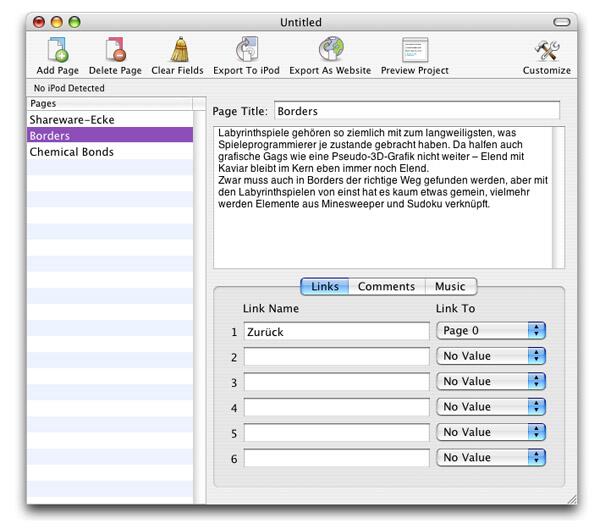Switch to the Music tab
Image resolution: width=600 pixels, height=529 pixels.
(450, 286)
